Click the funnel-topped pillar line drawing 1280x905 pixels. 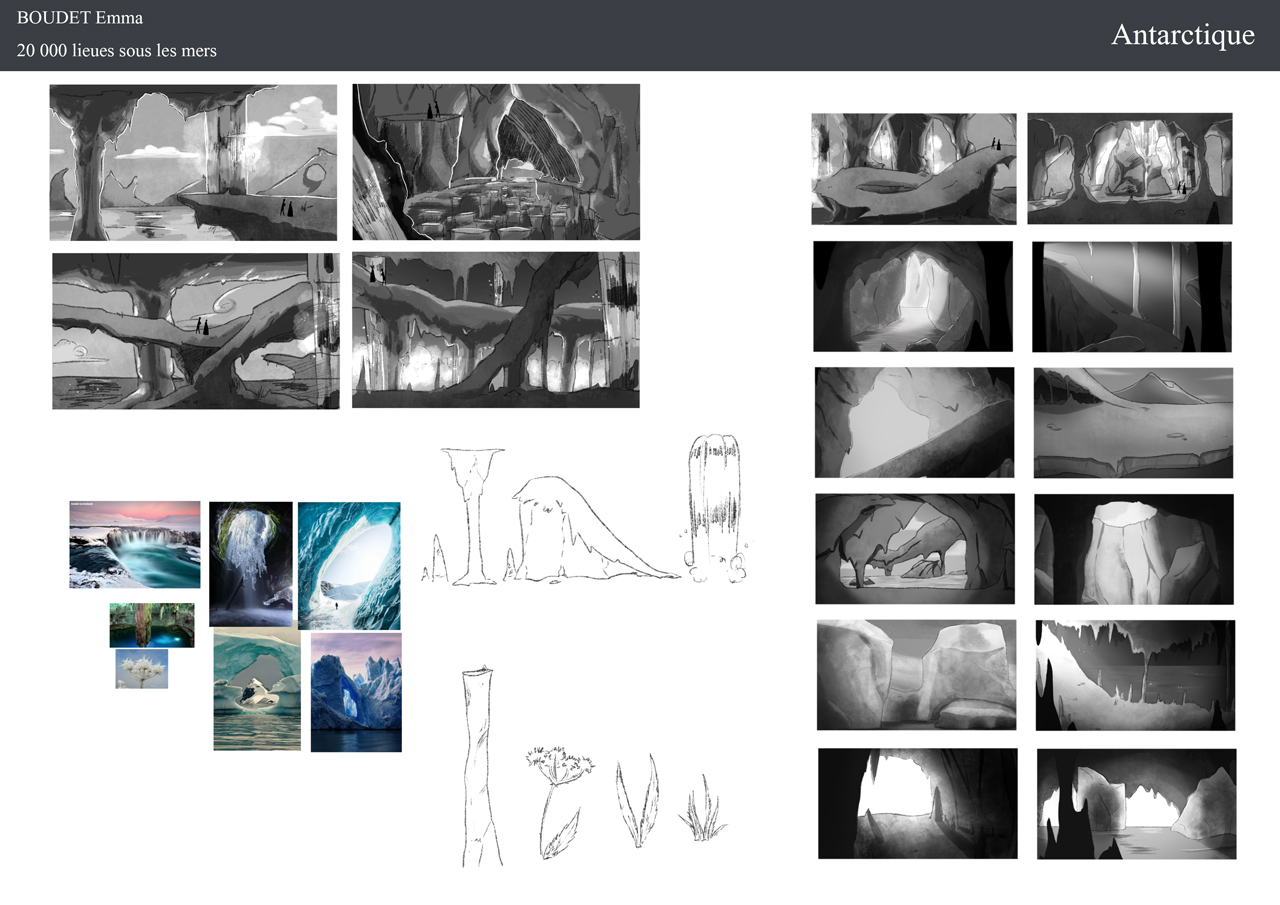point(471,516)
